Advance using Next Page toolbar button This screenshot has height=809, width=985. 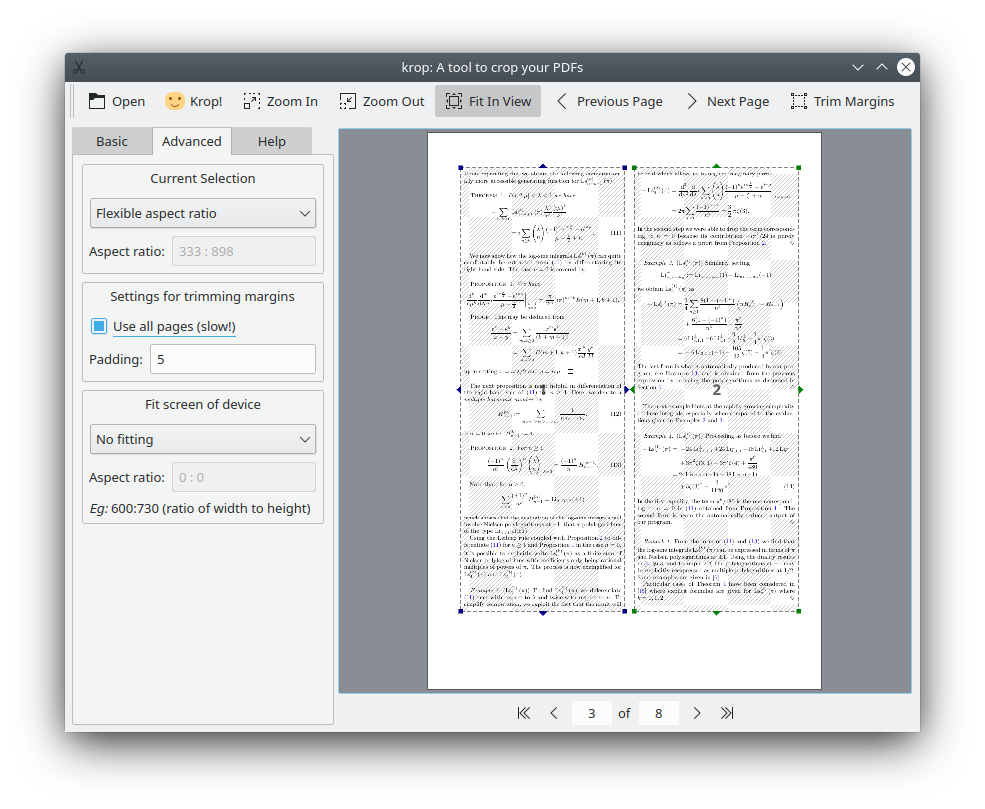pos(727,101)
